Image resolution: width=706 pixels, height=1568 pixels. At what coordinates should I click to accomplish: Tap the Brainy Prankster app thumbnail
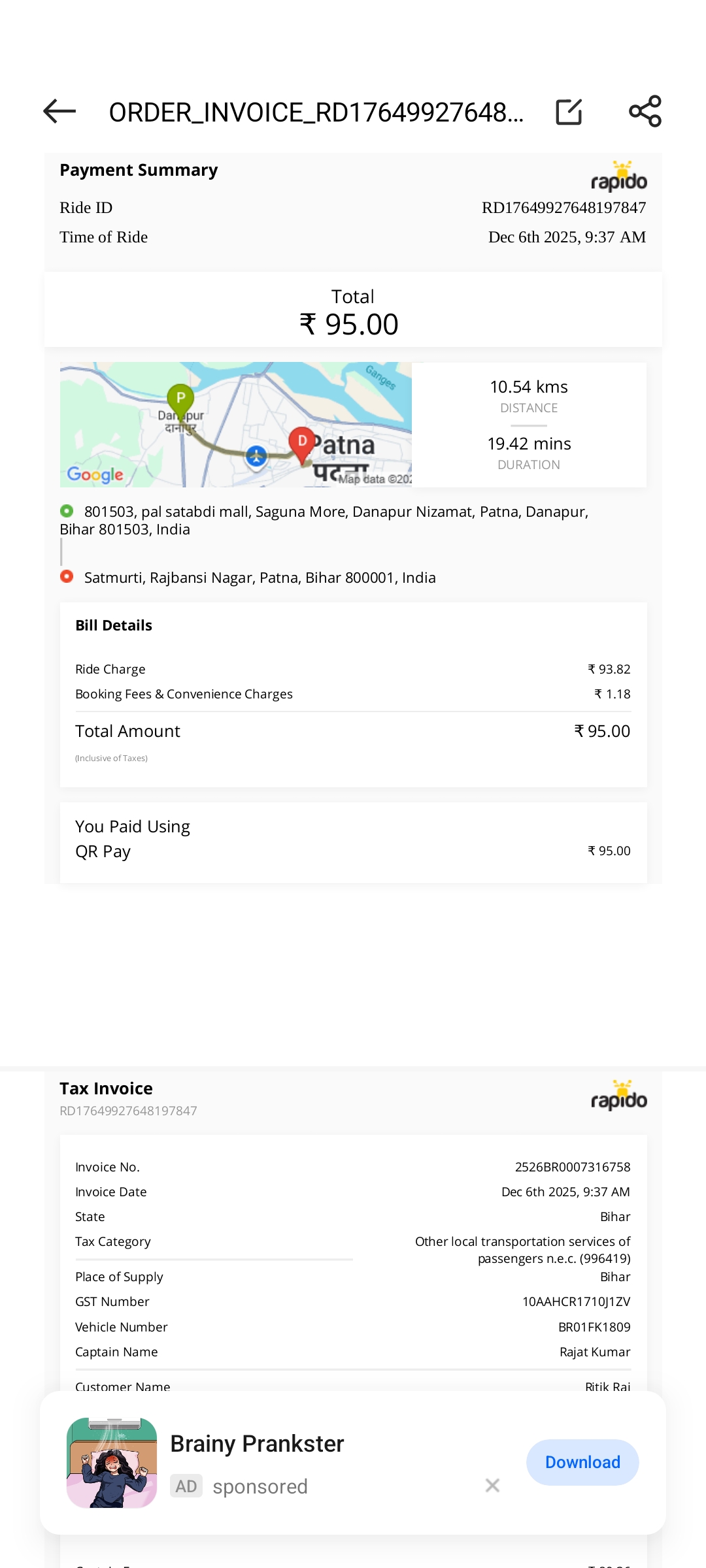point(112,1463)
